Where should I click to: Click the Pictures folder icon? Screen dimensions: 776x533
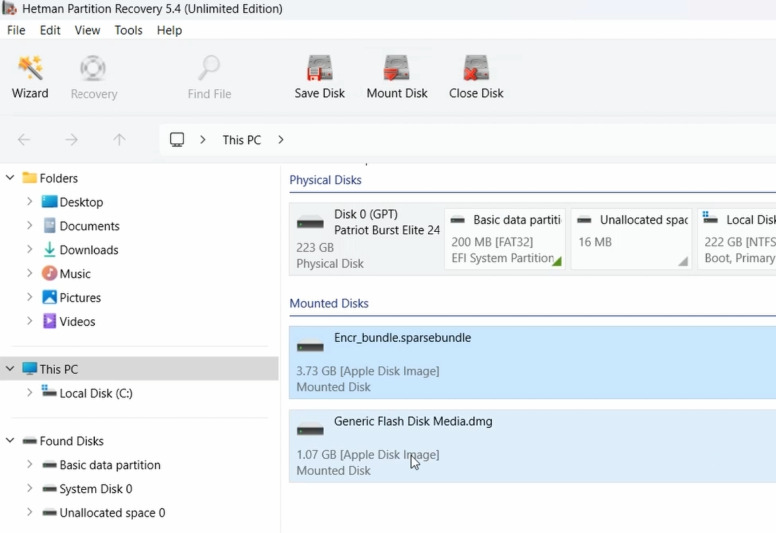[49, 297]
